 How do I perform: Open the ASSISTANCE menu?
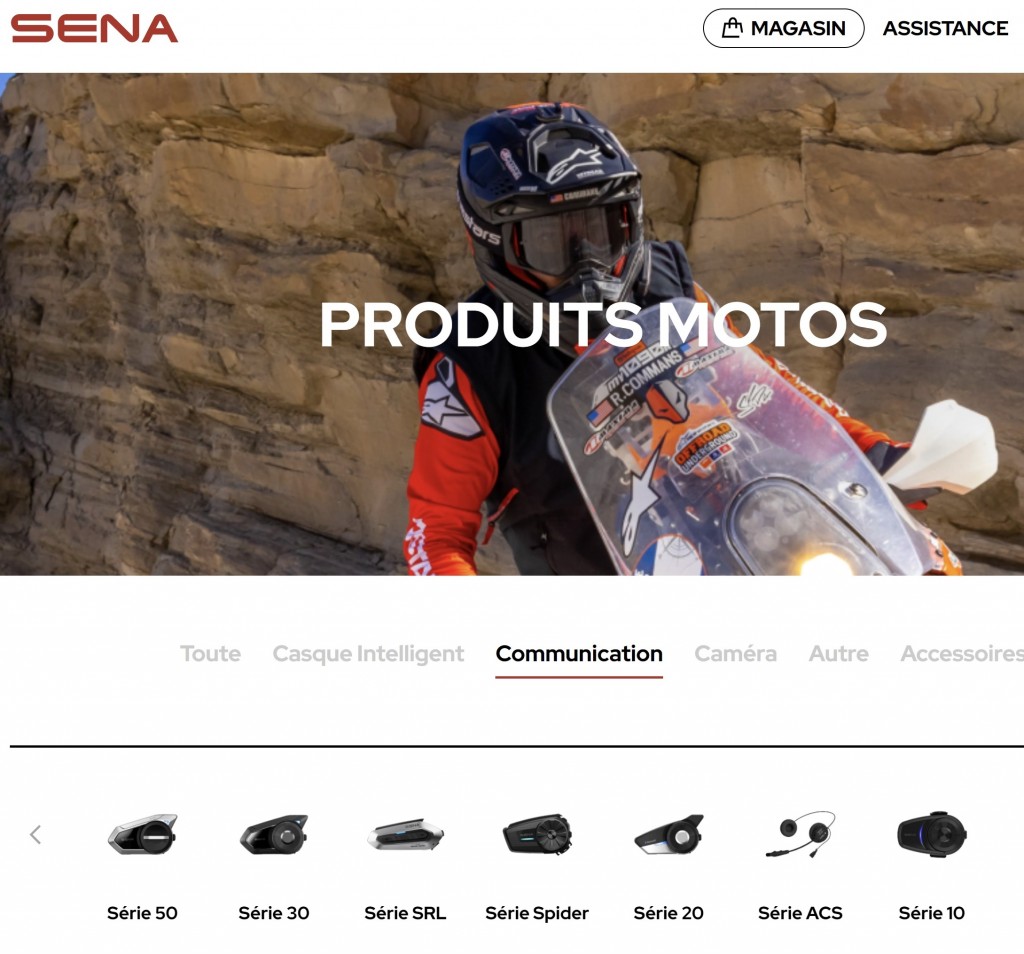[x=945, y=28]
